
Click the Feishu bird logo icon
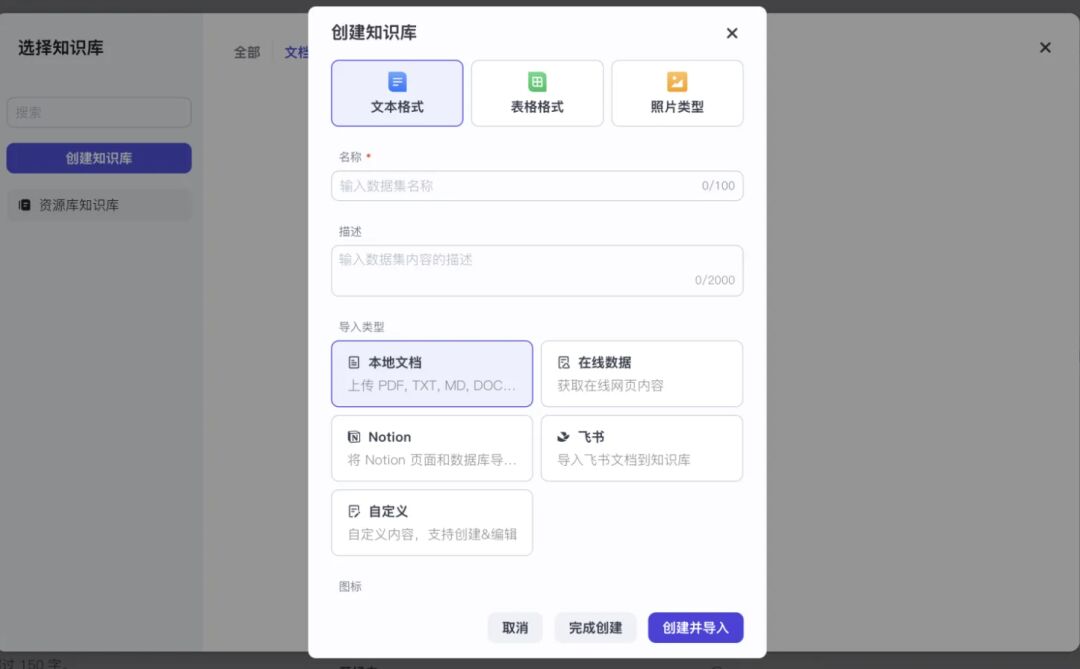(564, 437)
